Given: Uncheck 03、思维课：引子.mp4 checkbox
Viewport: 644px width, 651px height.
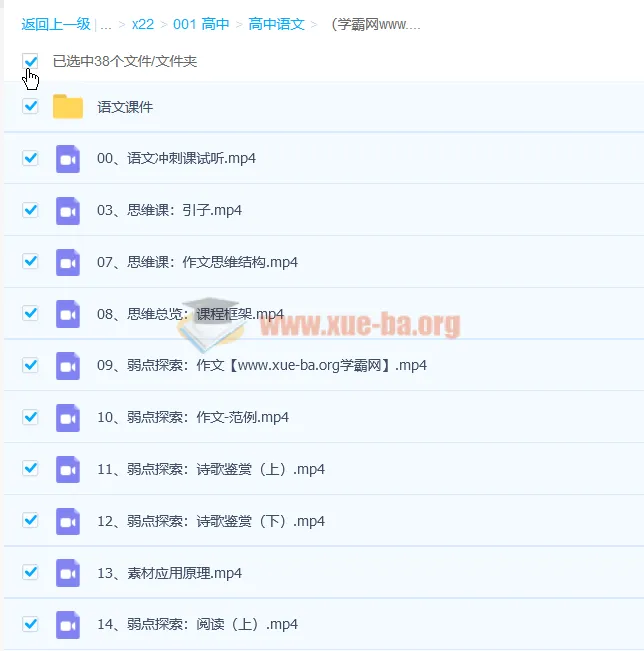Looking at the screenshot, I should coord(30,210).
